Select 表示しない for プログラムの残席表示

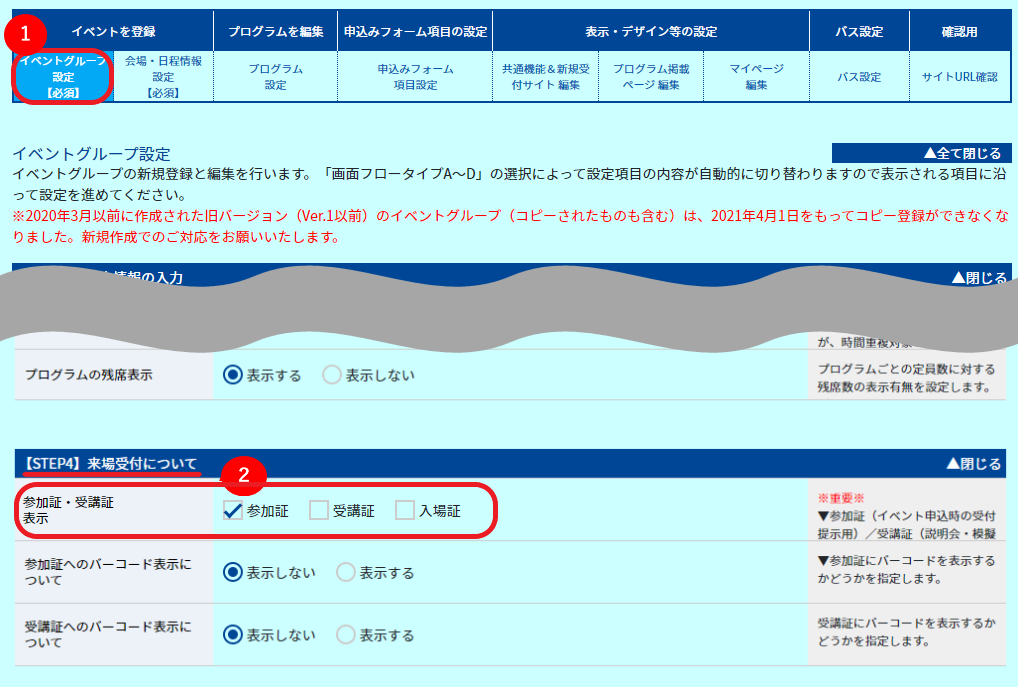(332, 375)
